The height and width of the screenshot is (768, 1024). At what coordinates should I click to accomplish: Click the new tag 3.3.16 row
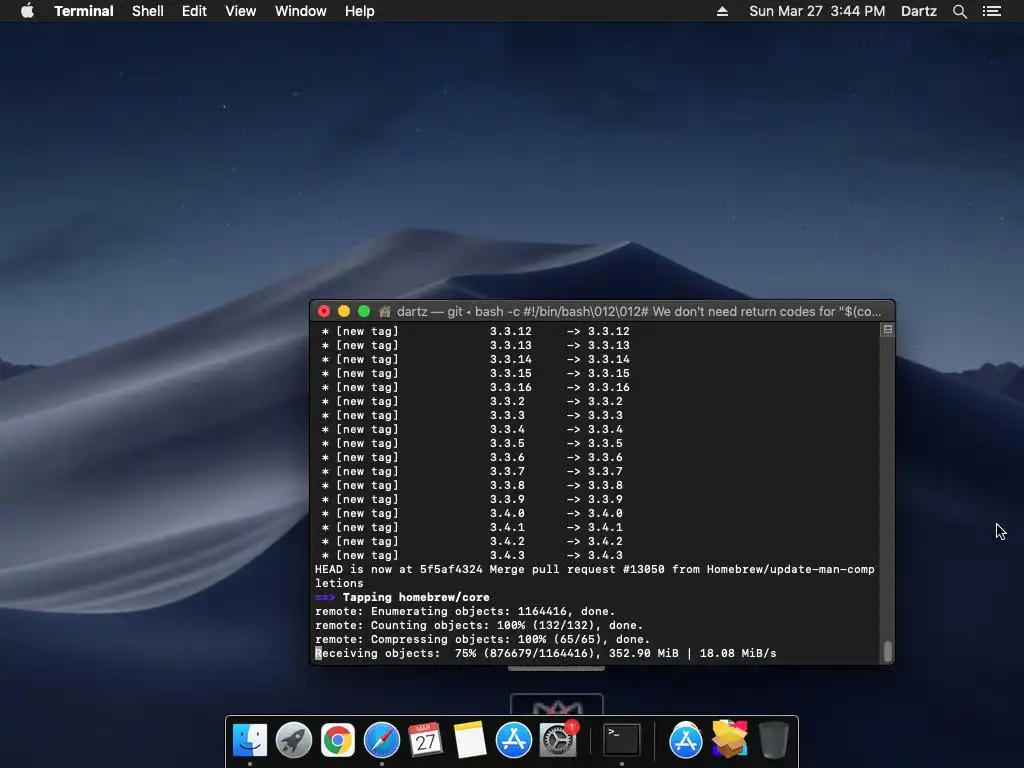tap(475, 387)
